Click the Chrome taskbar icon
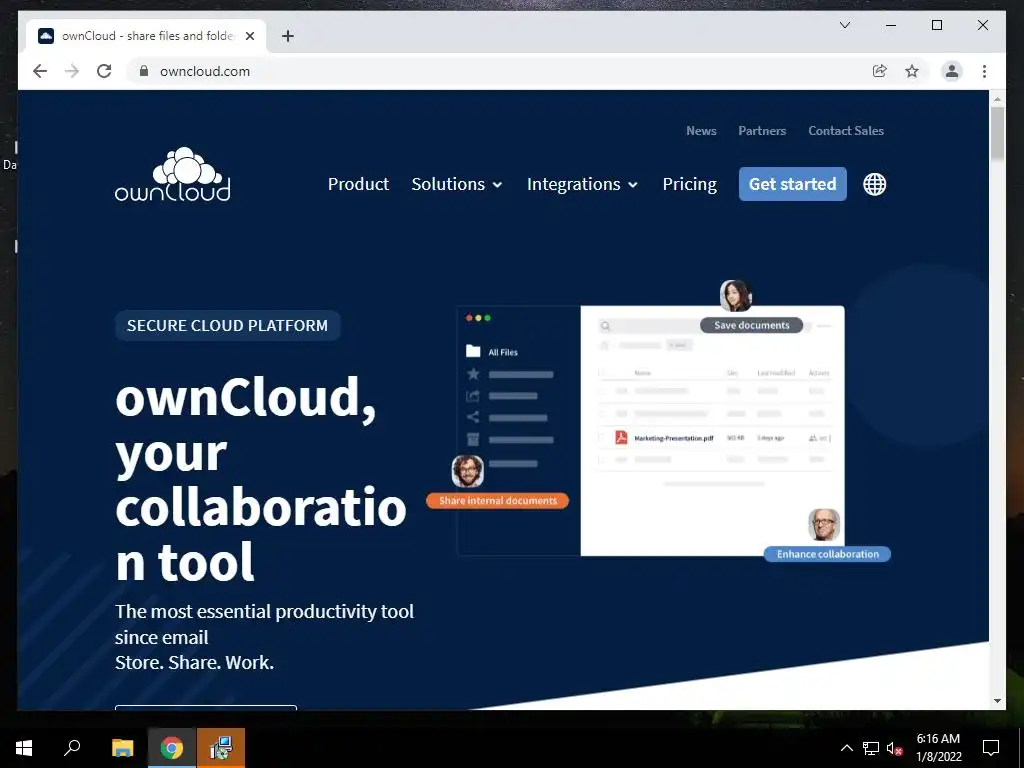1024x768 pixels. point(172,748)
